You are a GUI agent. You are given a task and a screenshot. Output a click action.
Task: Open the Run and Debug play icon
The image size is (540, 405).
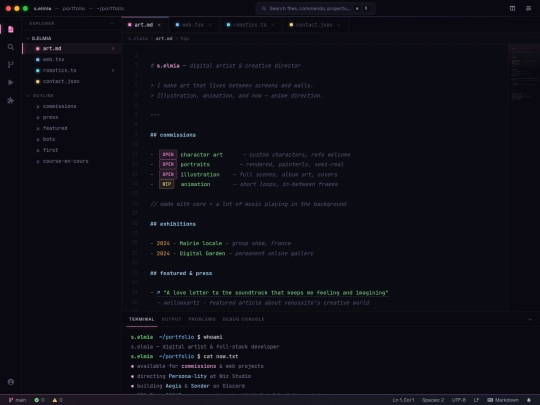coord(11,82)
